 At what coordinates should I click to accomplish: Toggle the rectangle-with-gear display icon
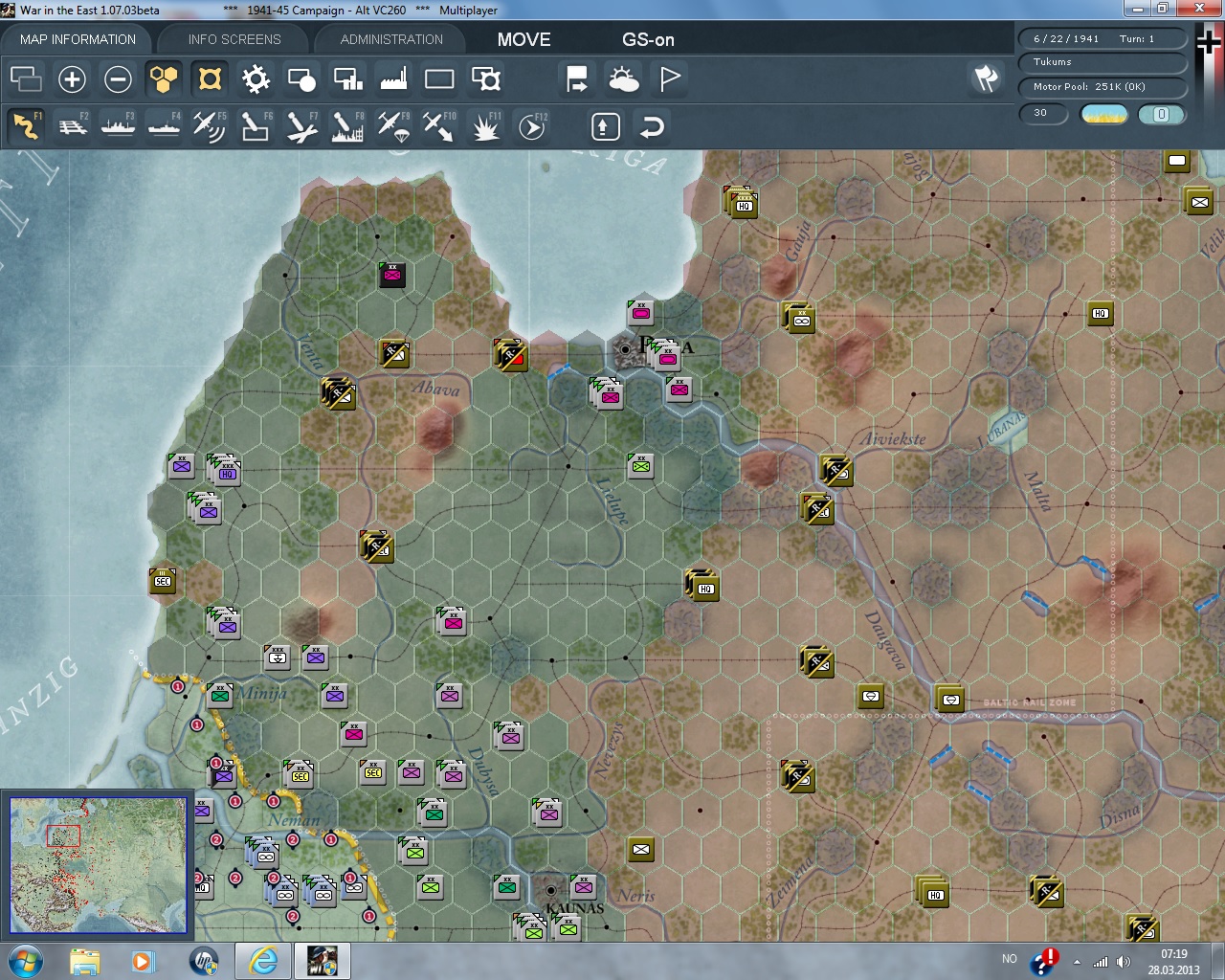(x=486, y=78)
